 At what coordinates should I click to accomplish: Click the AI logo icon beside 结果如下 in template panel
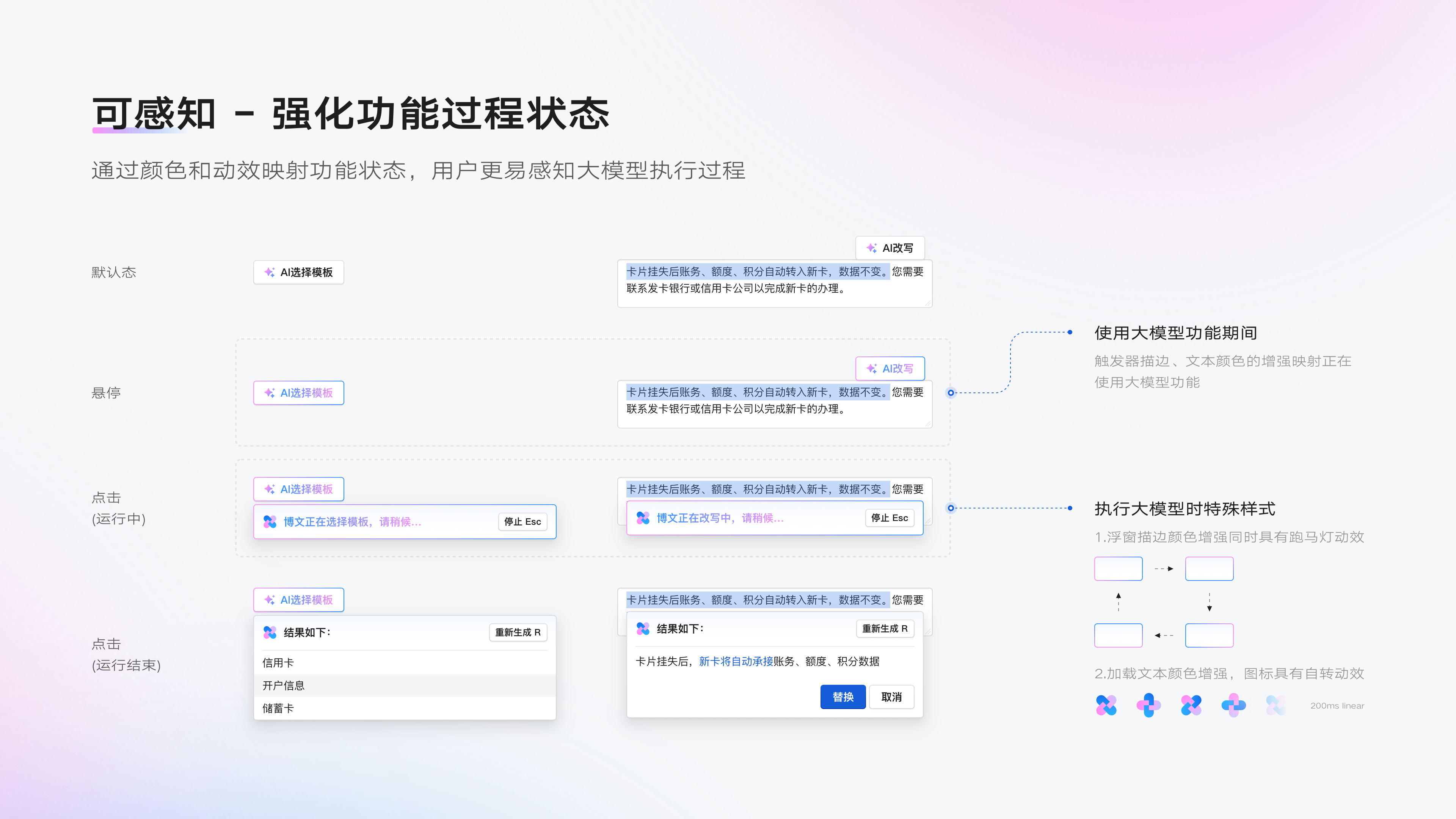pyautogui.click(x=270, y=632)
